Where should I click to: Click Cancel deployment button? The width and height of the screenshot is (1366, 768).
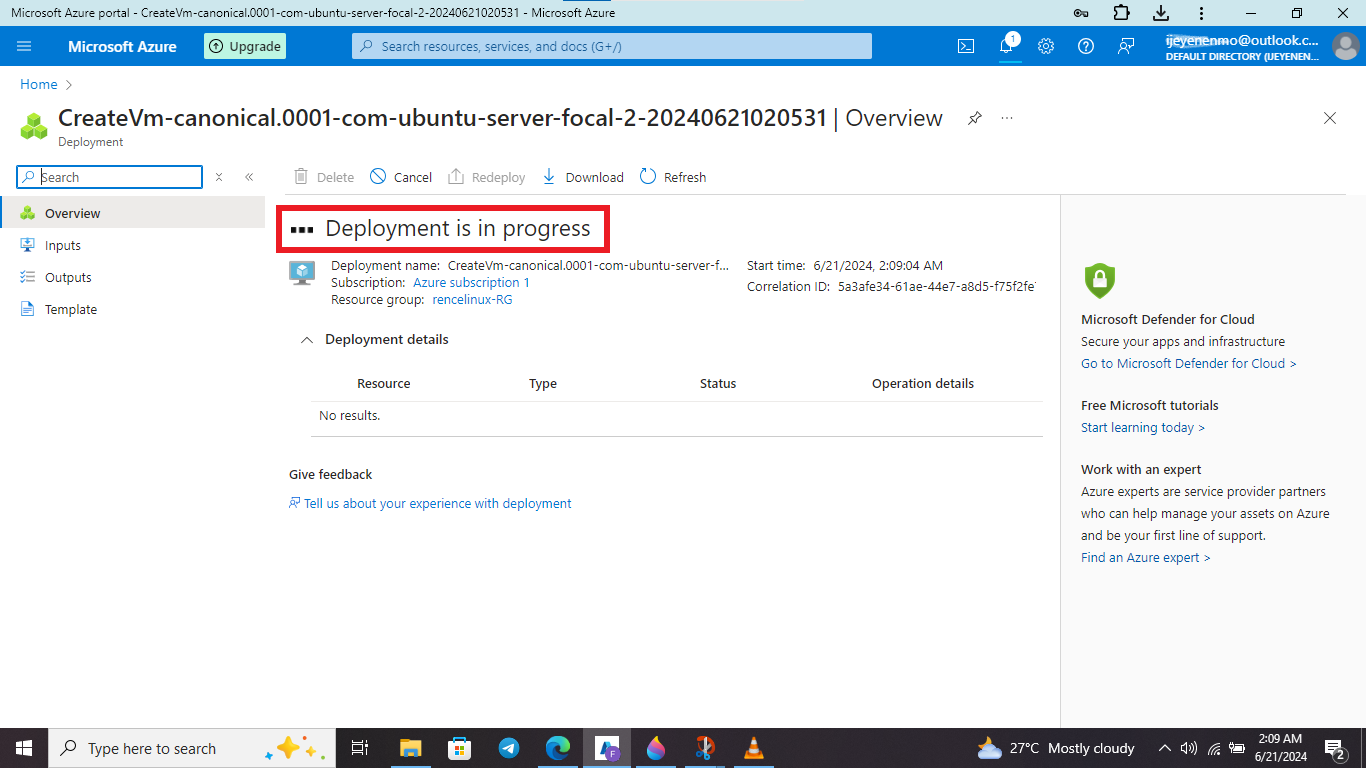tap(401, 177)
